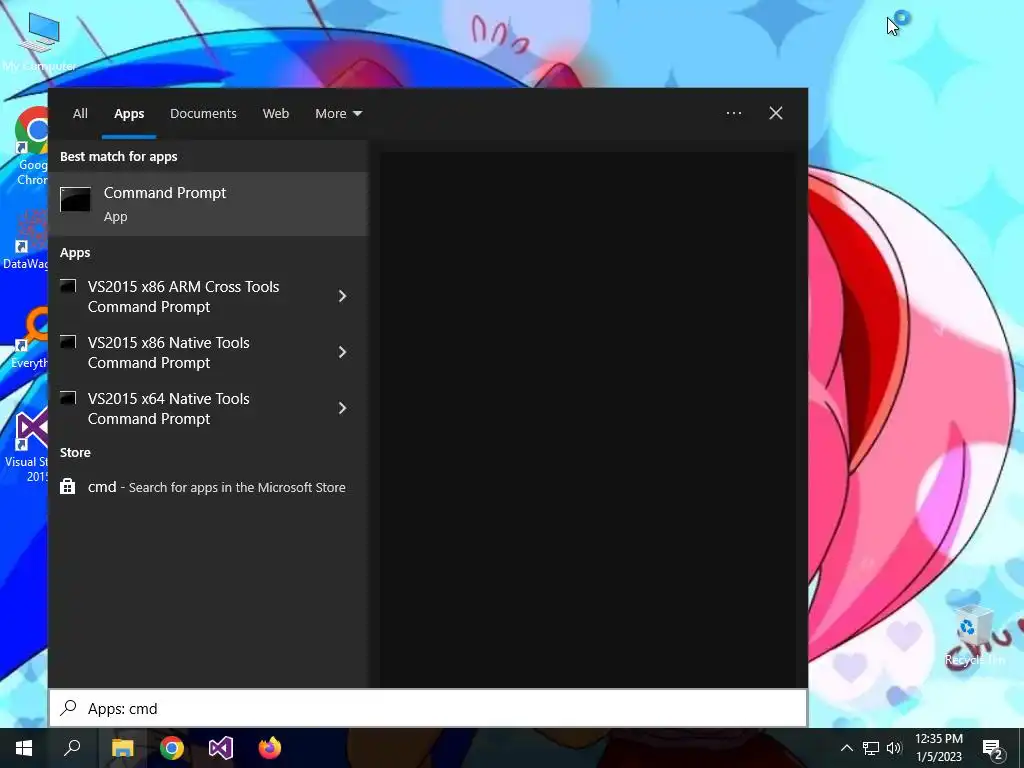The height and width of the screenshot is (768, 1024).
Task: Switch to the All tab
Action: (80, 114)
